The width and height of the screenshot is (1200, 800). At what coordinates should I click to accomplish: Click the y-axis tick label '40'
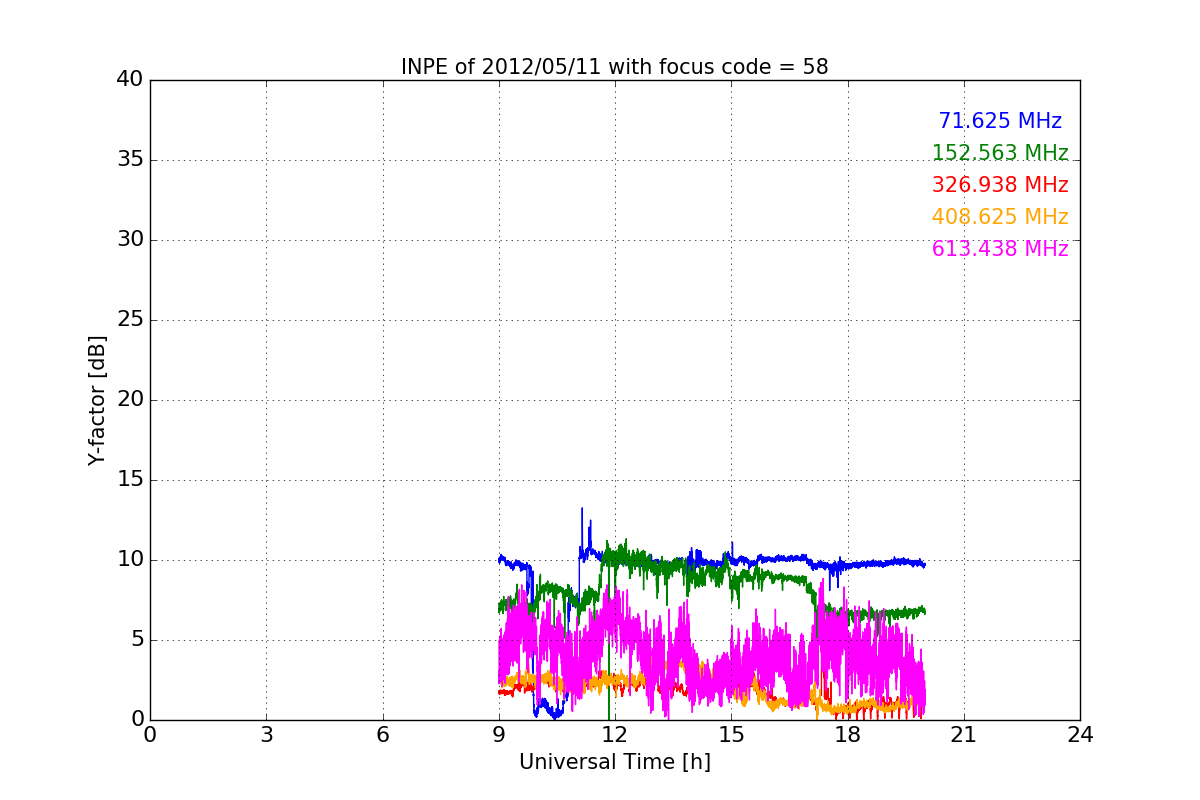pyautogui.click(x=130, y=79)
